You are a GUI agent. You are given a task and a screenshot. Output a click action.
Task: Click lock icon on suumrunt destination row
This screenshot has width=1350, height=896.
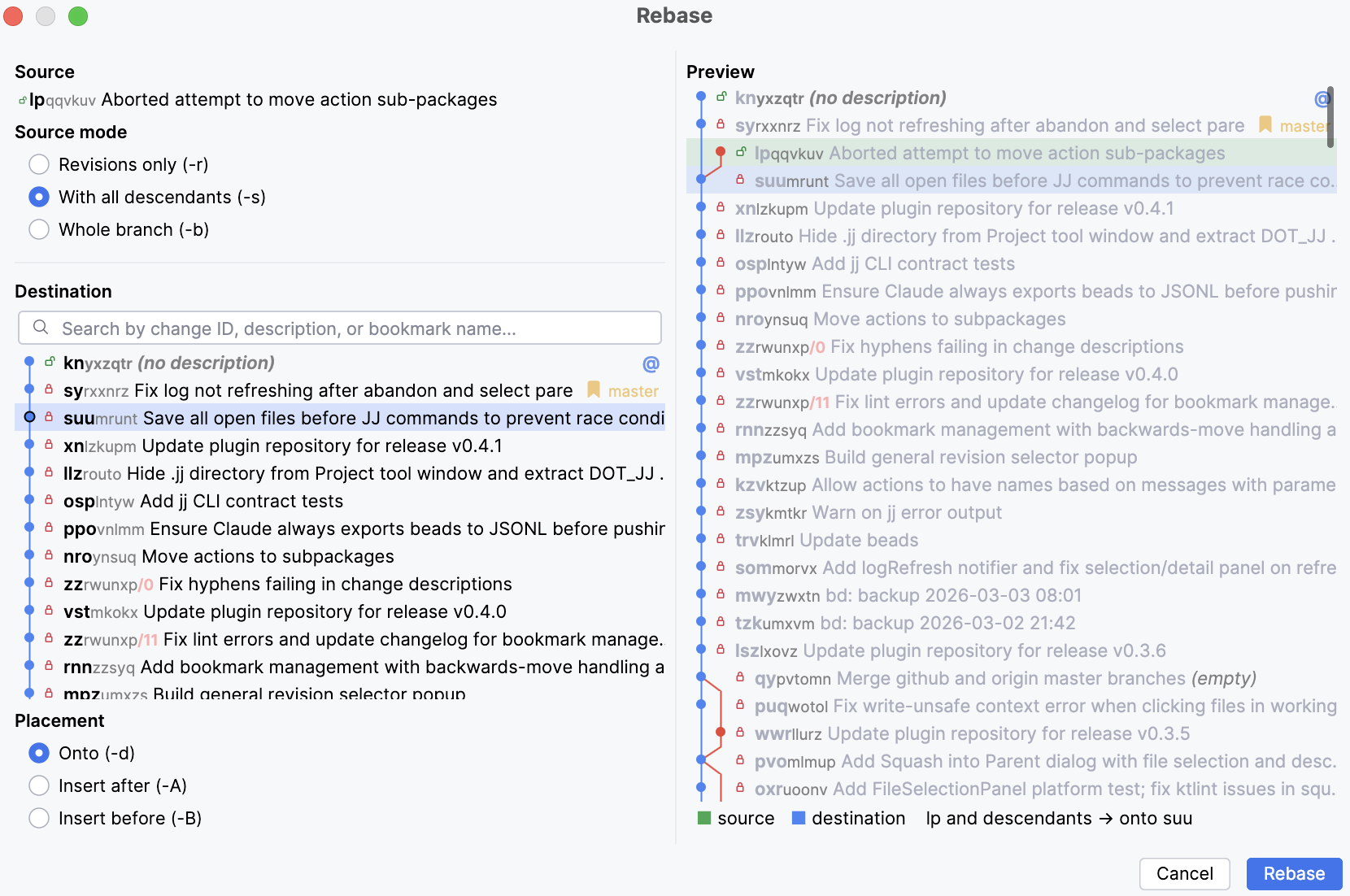[49, 416]
